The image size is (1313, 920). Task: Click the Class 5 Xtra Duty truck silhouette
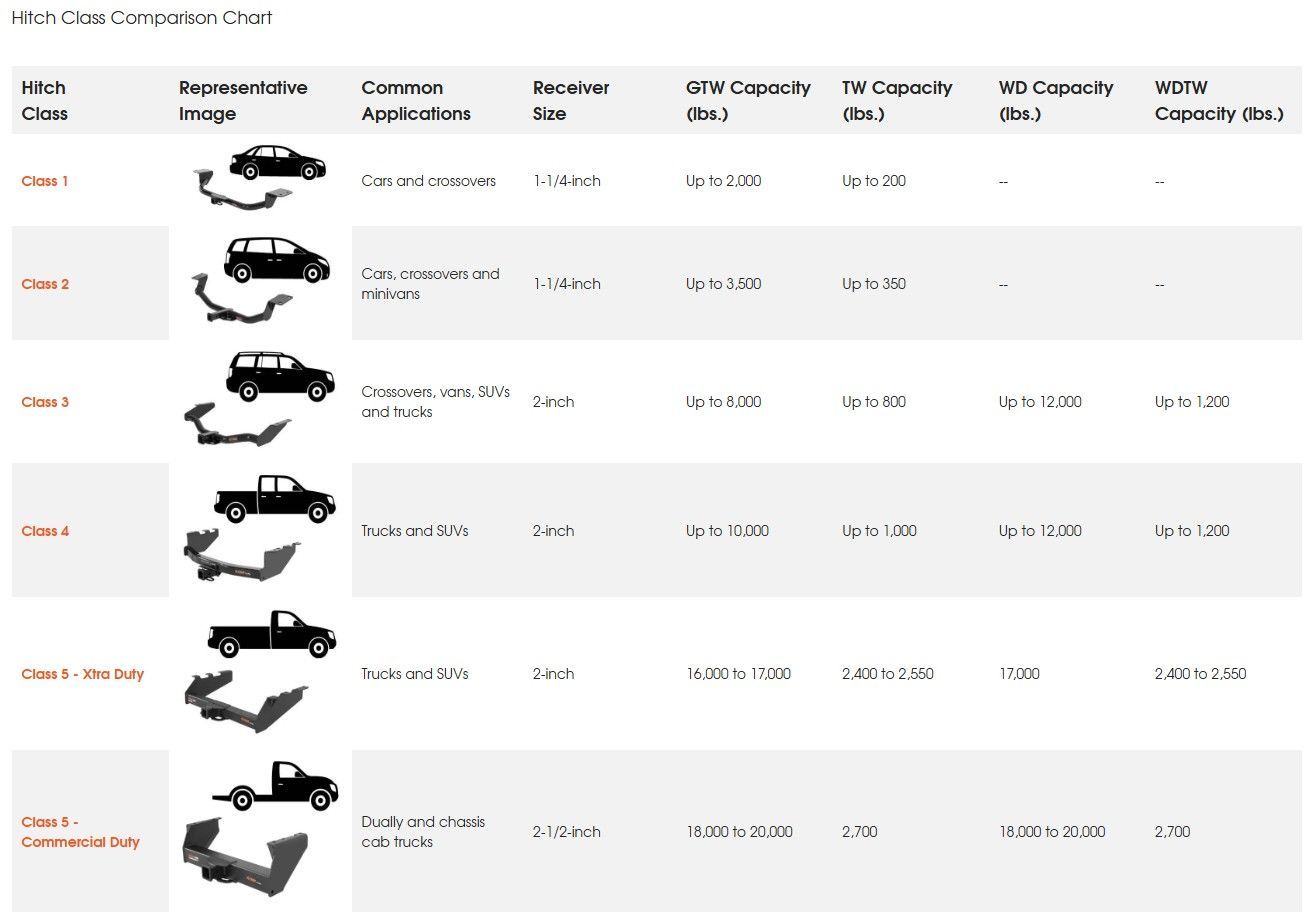272,634
